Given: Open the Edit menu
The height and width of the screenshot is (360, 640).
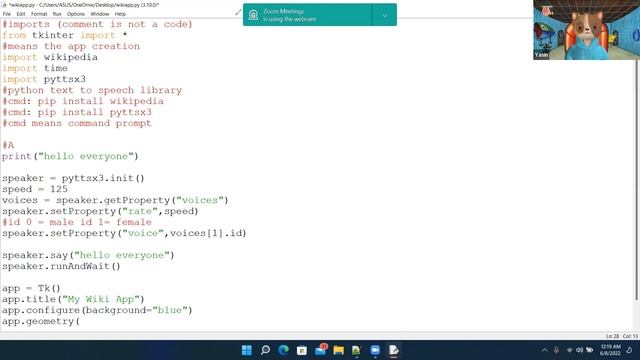Looking at the screenshot, I should point(21,14).
